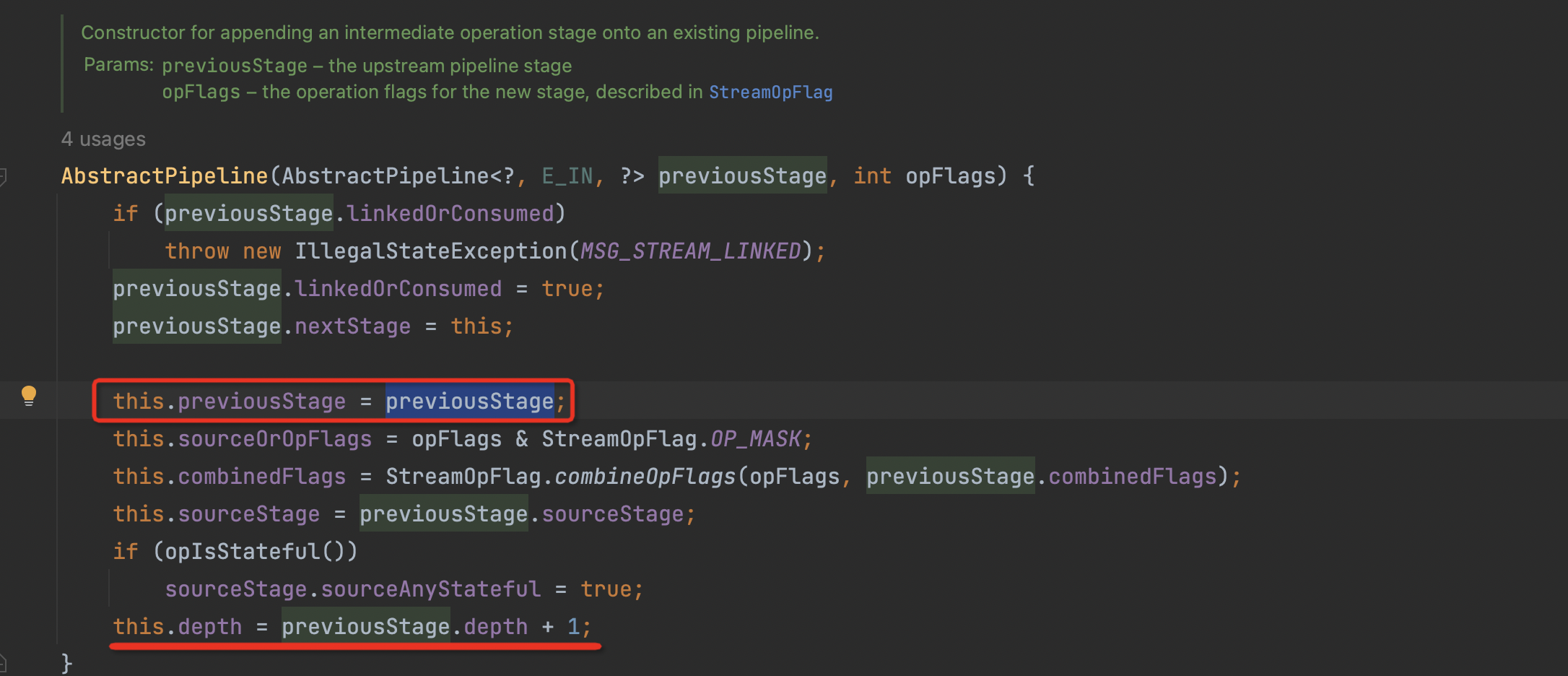
Task: Click the nextStage field name
Action: pos(352,326)
